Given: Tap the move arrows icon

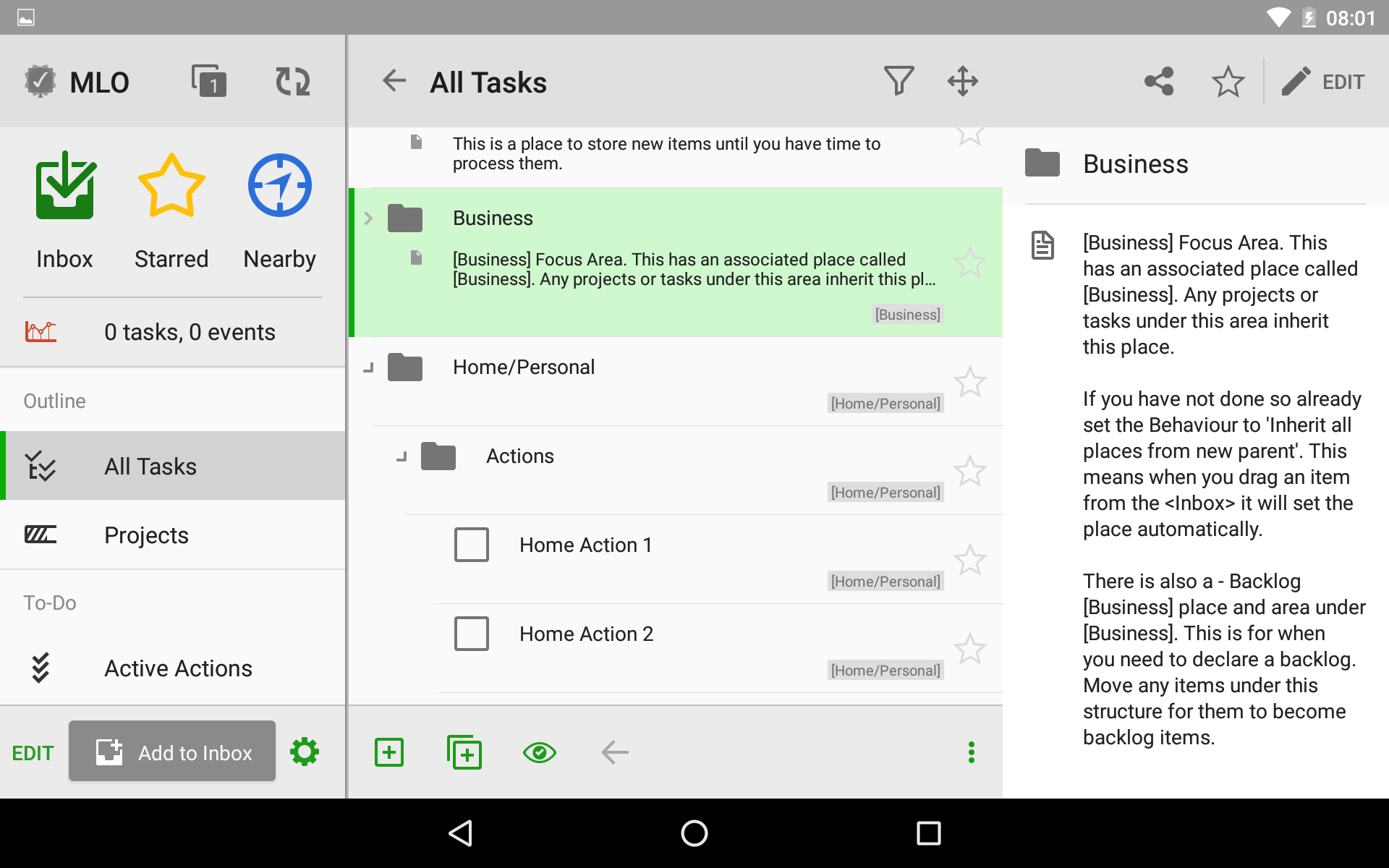Looking at the screenshot, I should [x=962, y=81].
